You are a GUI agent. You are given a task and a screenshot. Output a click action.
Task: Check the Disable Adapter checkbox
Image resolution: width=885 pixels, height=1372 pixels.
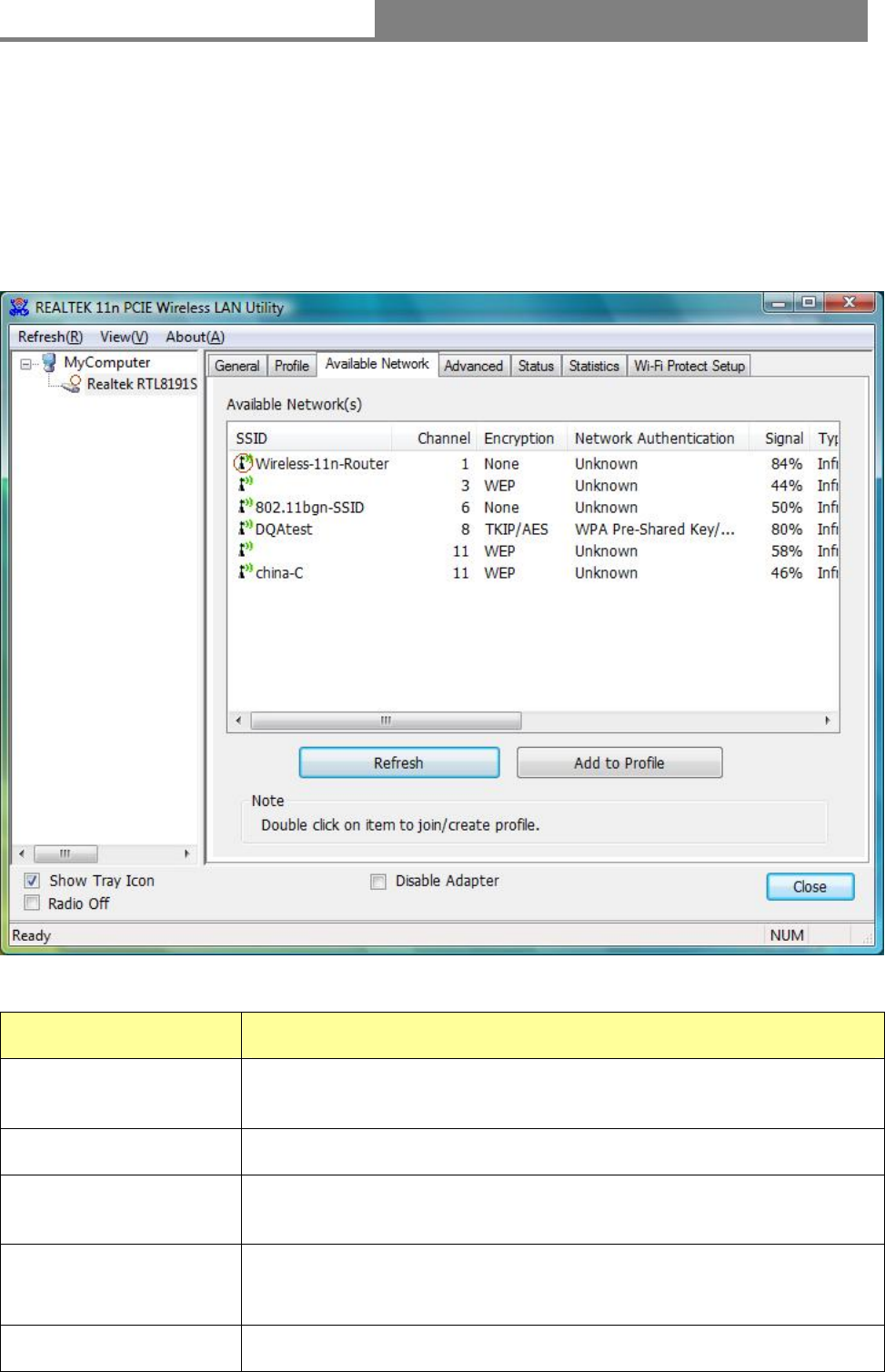[378, 882]
